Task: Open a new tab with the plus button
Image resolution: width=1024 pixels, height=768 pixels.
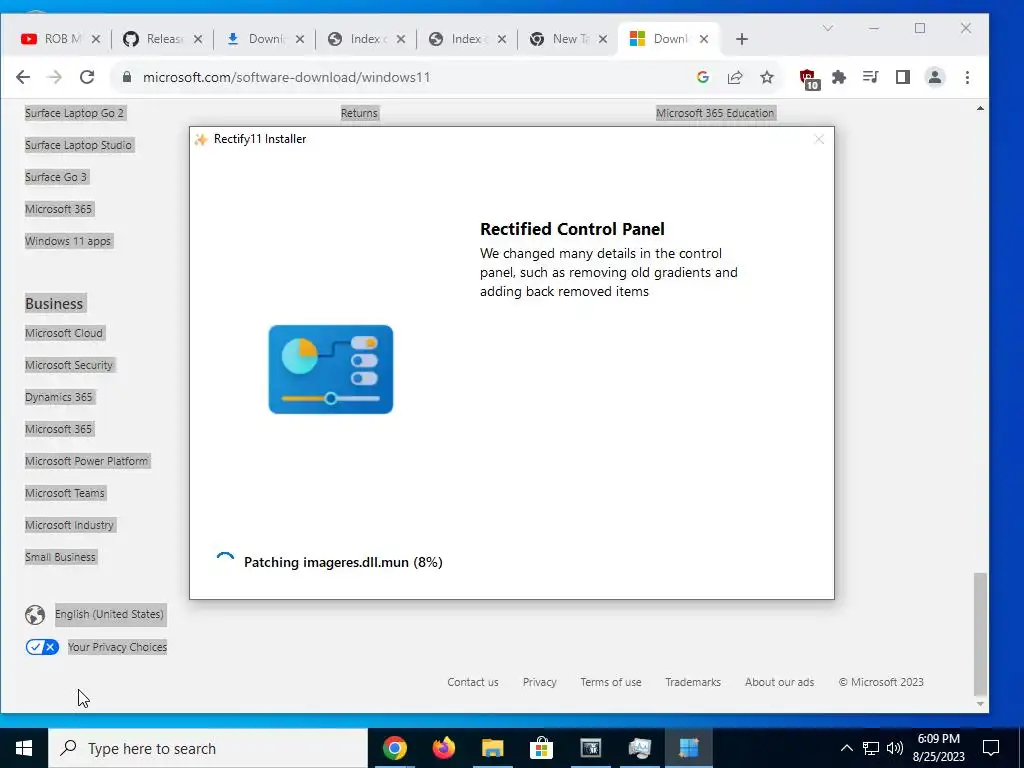Action: [741, 39]
